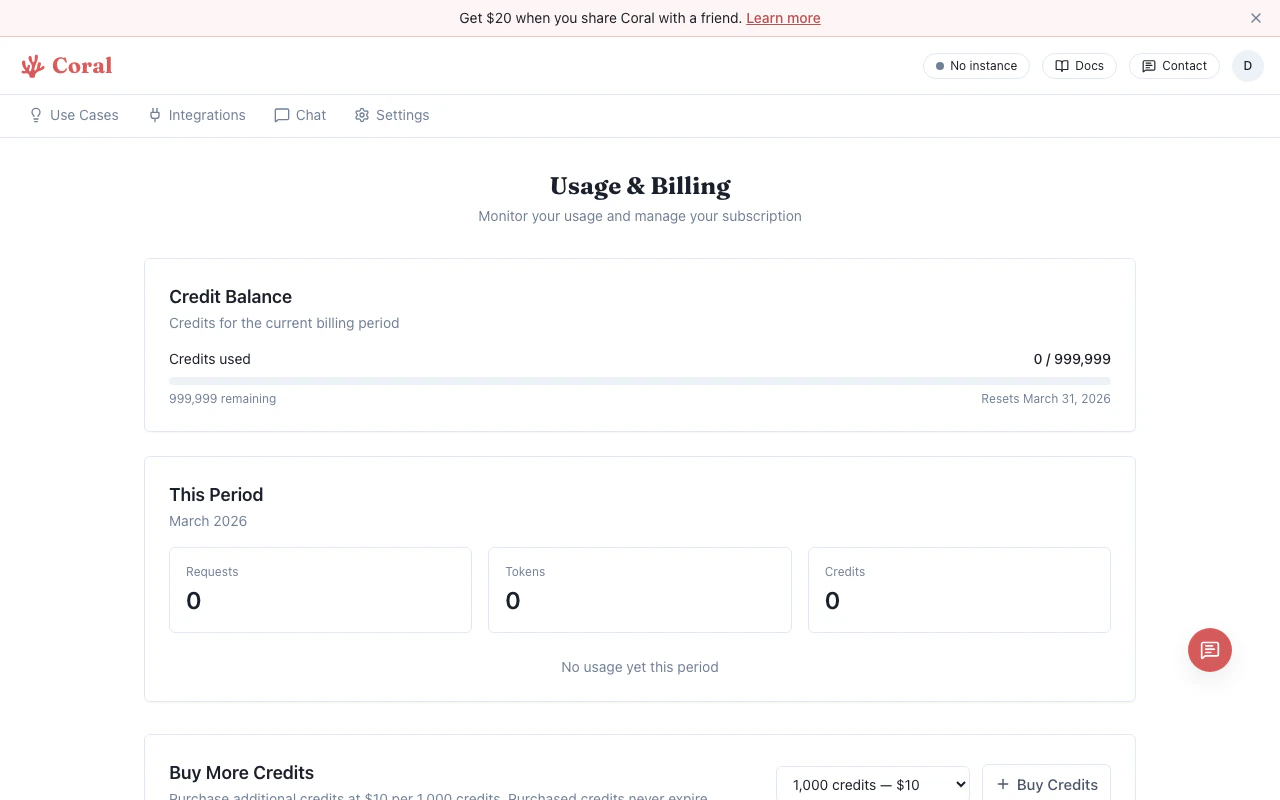Click the Docs book icon
1280x800 pixels.
point(1062,65)
